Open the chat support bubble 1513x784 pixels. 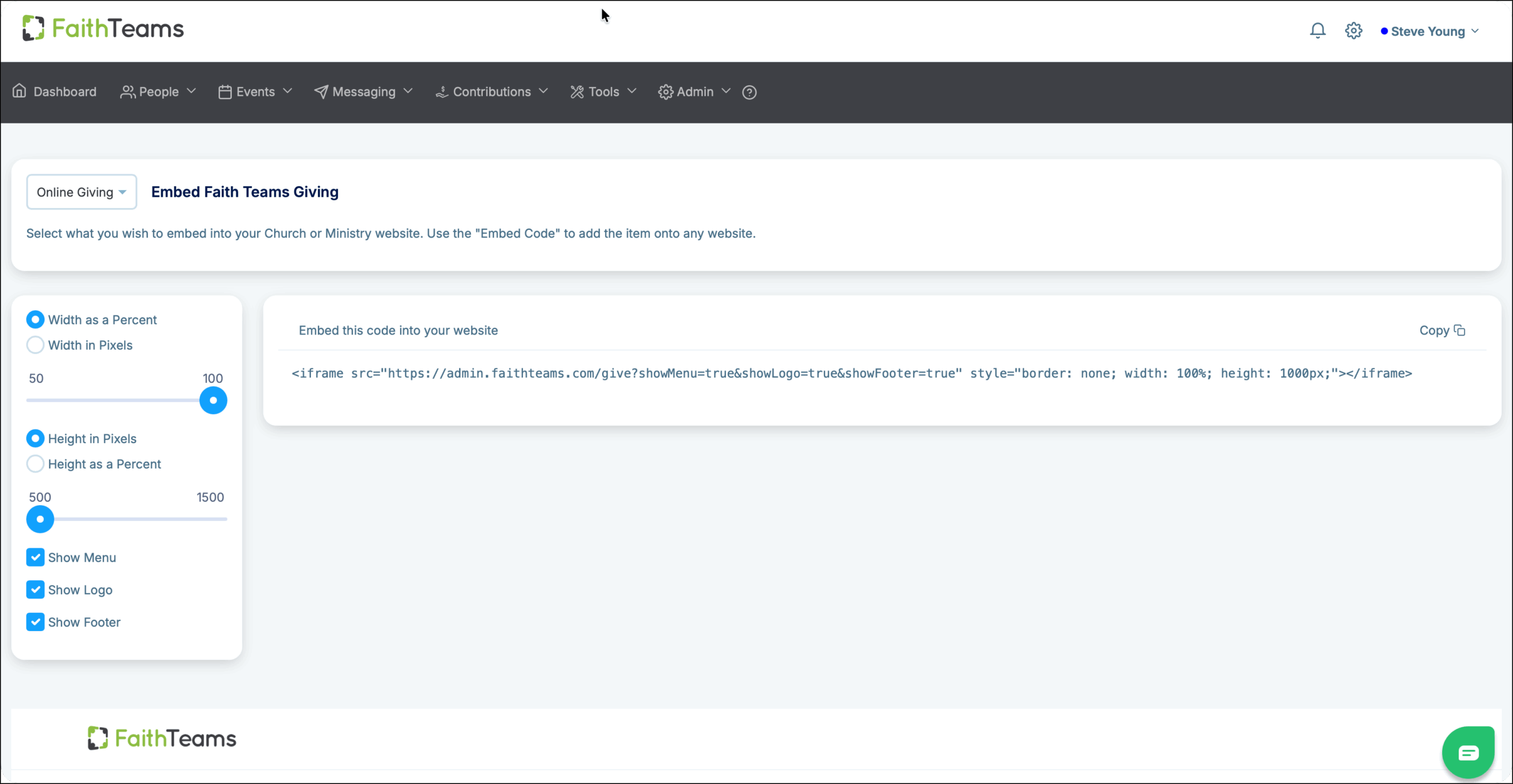pyautogui.click(x=1468, y=751)
